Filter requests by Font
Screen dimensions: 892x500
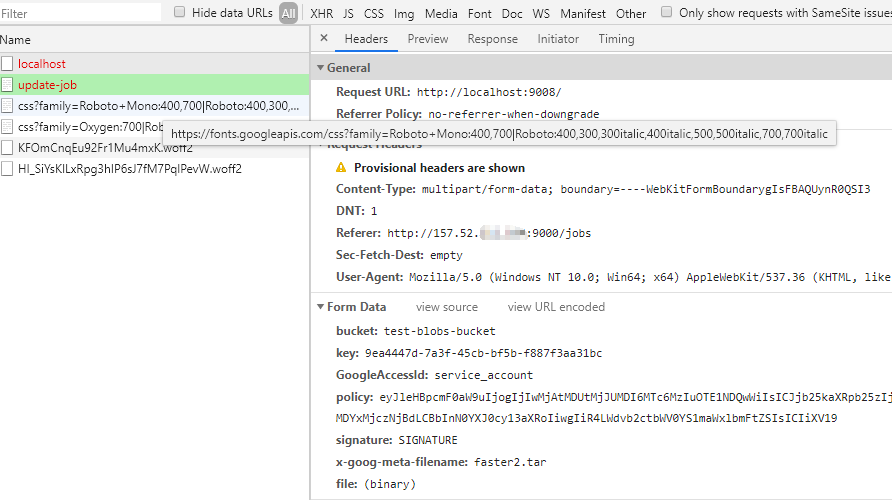480,14
